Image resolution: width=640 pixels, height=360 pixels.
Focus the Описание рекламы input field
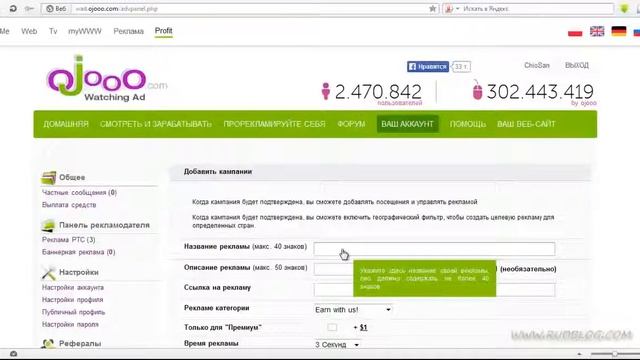333,269
